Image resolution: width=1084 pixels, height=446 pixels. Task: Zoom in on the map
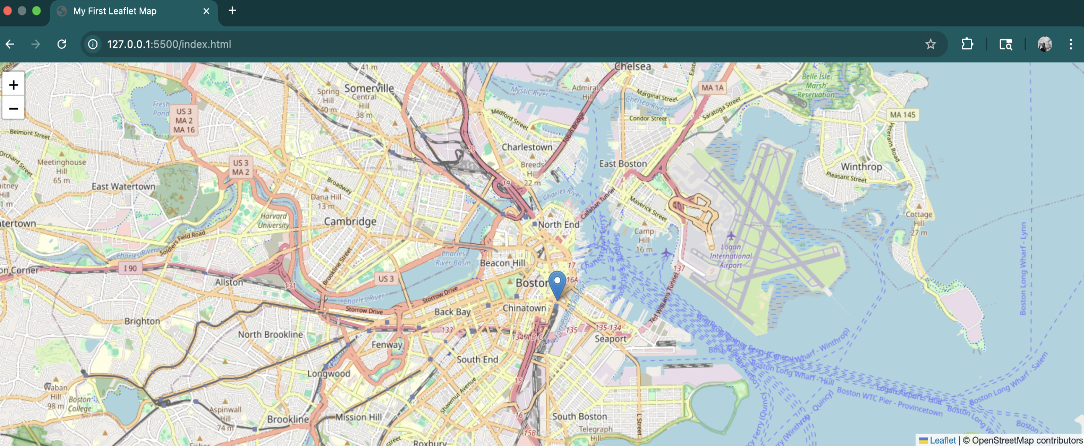pos(13,85)
